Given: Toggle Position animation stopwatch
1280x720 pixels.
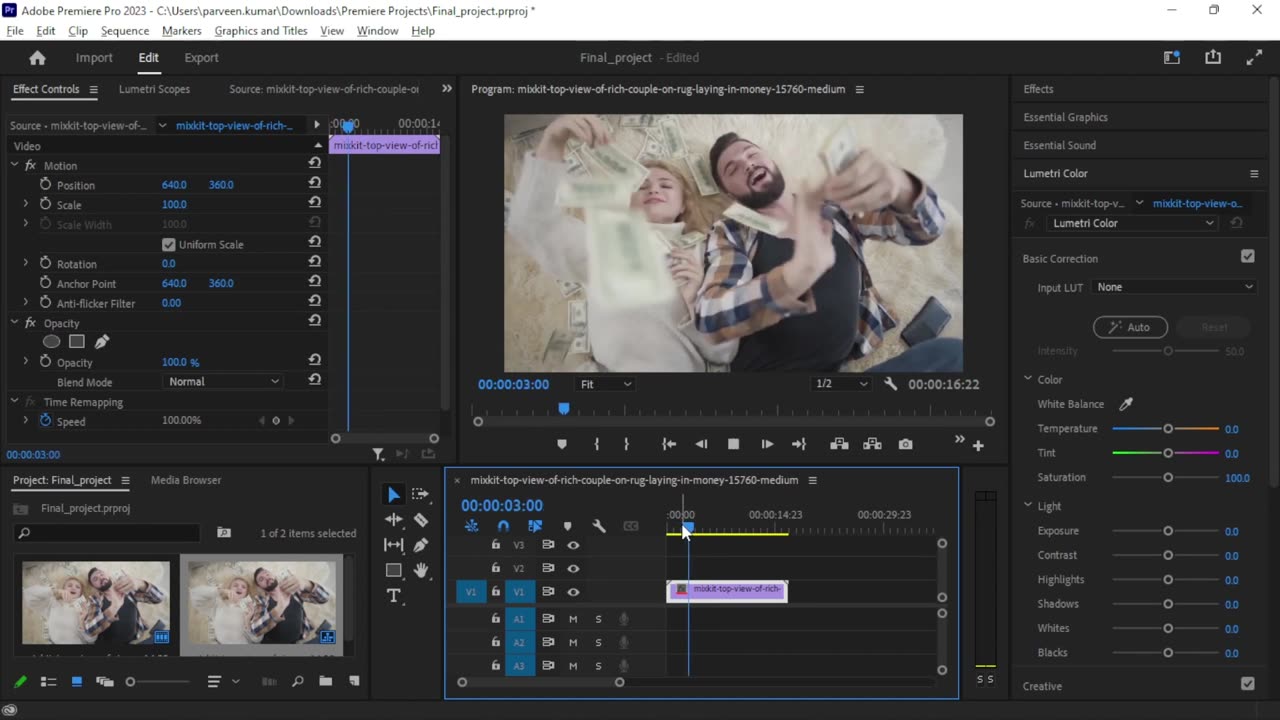Looking at the screenshot, I should (x=45, y=185).
